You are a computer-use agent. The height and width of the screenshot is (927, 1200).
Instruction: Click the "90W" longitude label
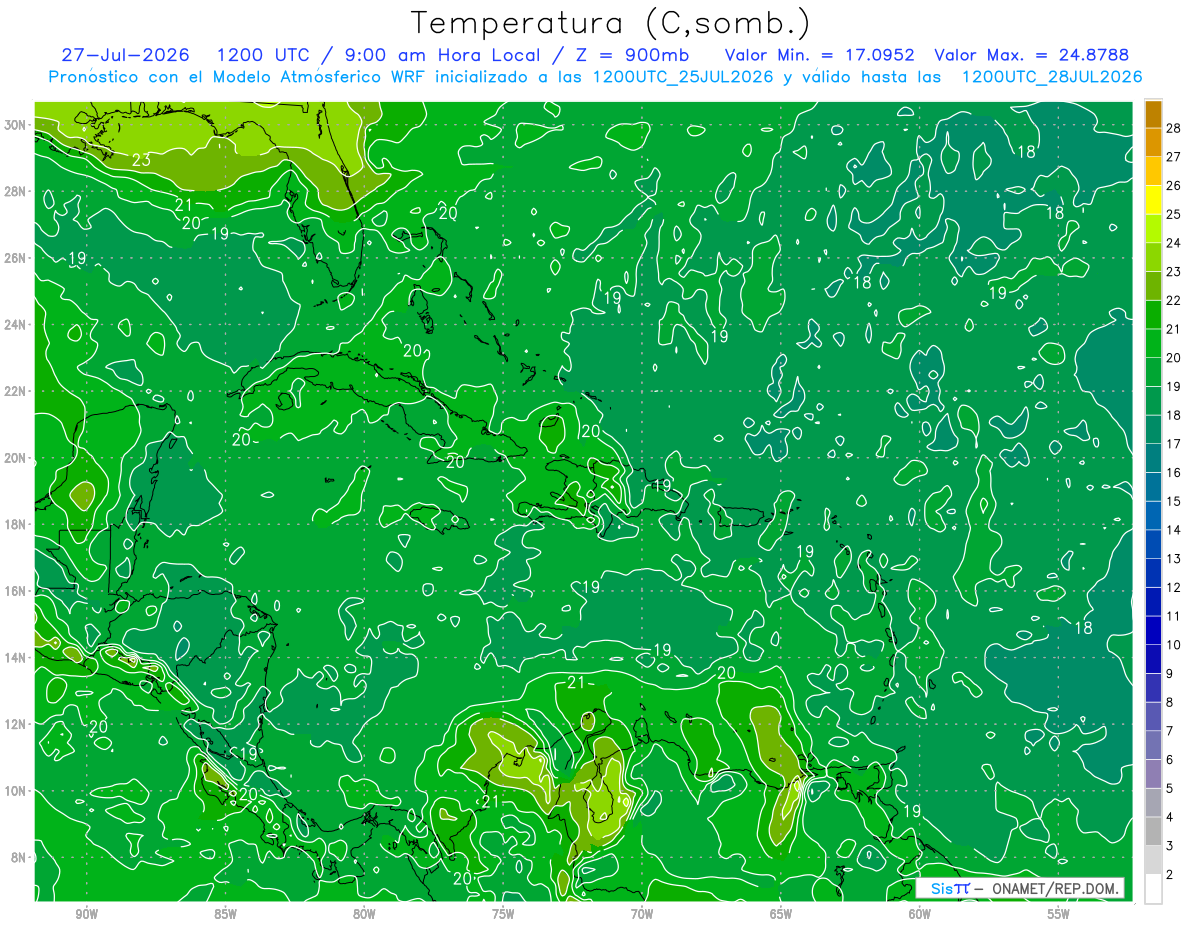87,914
